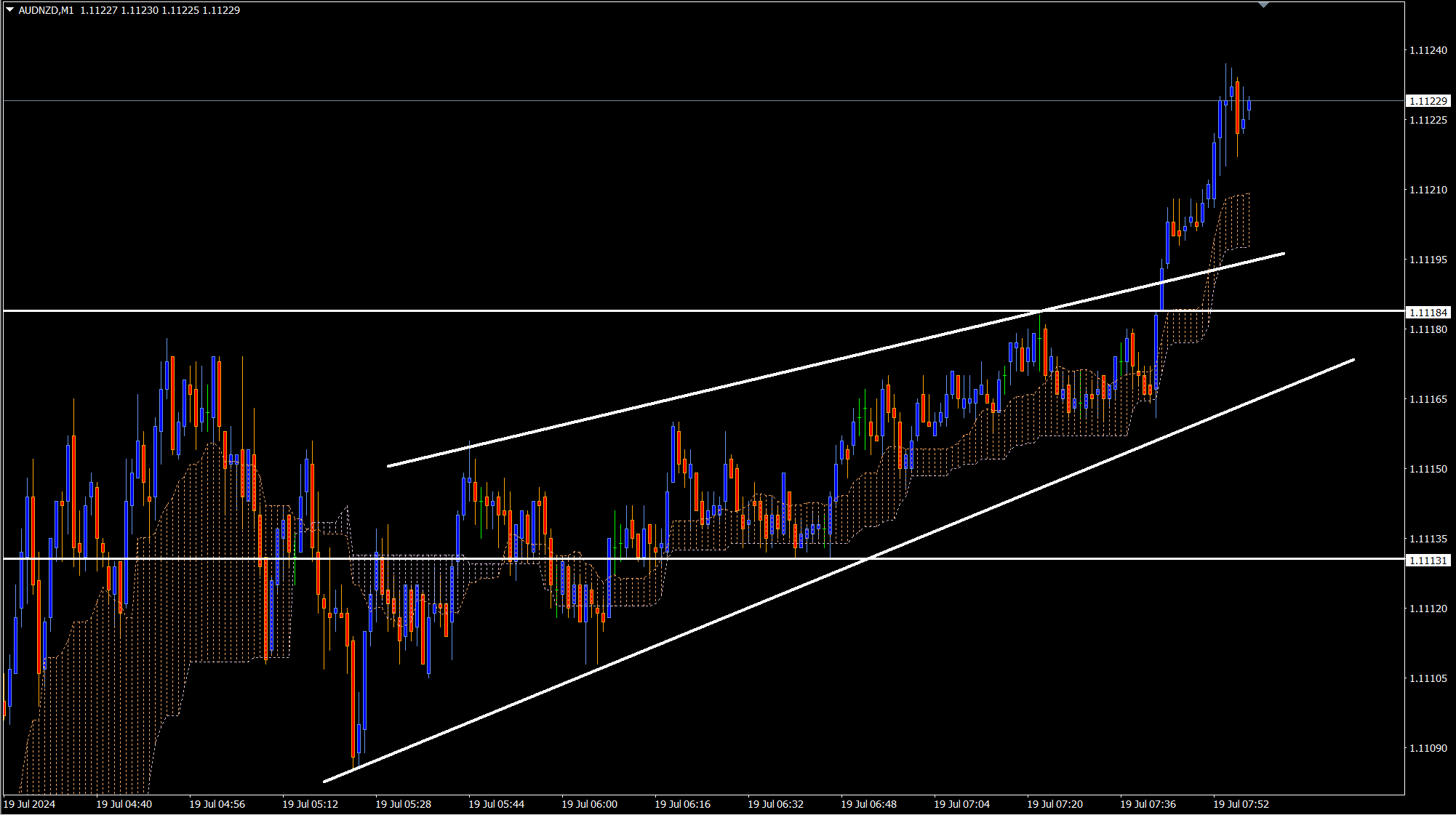Select the 1.11131 horizontal line price tag
1456x815 pixels.
tap(1428, 561)
